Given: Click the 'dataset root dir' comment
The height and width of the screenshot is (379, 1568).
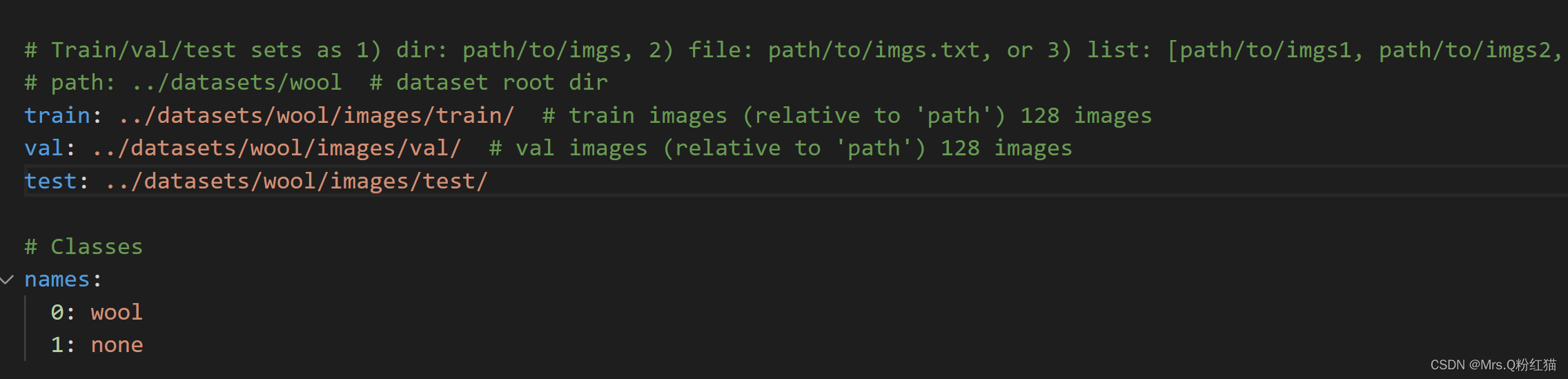Looking at the screenshot, I should (x=502, y=82).
